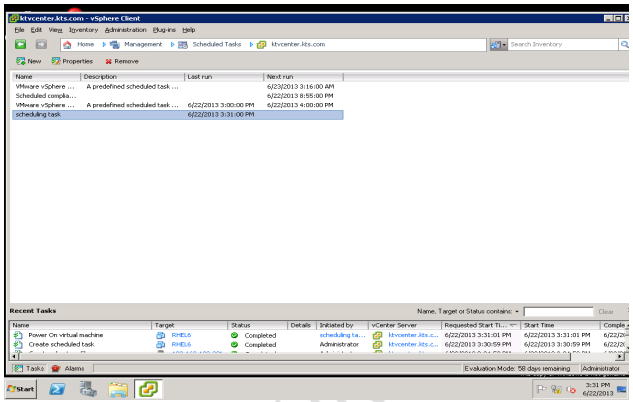Sort recent tasks by Status column
Viewport: 633px width, 402px height.
click(257, 325)
